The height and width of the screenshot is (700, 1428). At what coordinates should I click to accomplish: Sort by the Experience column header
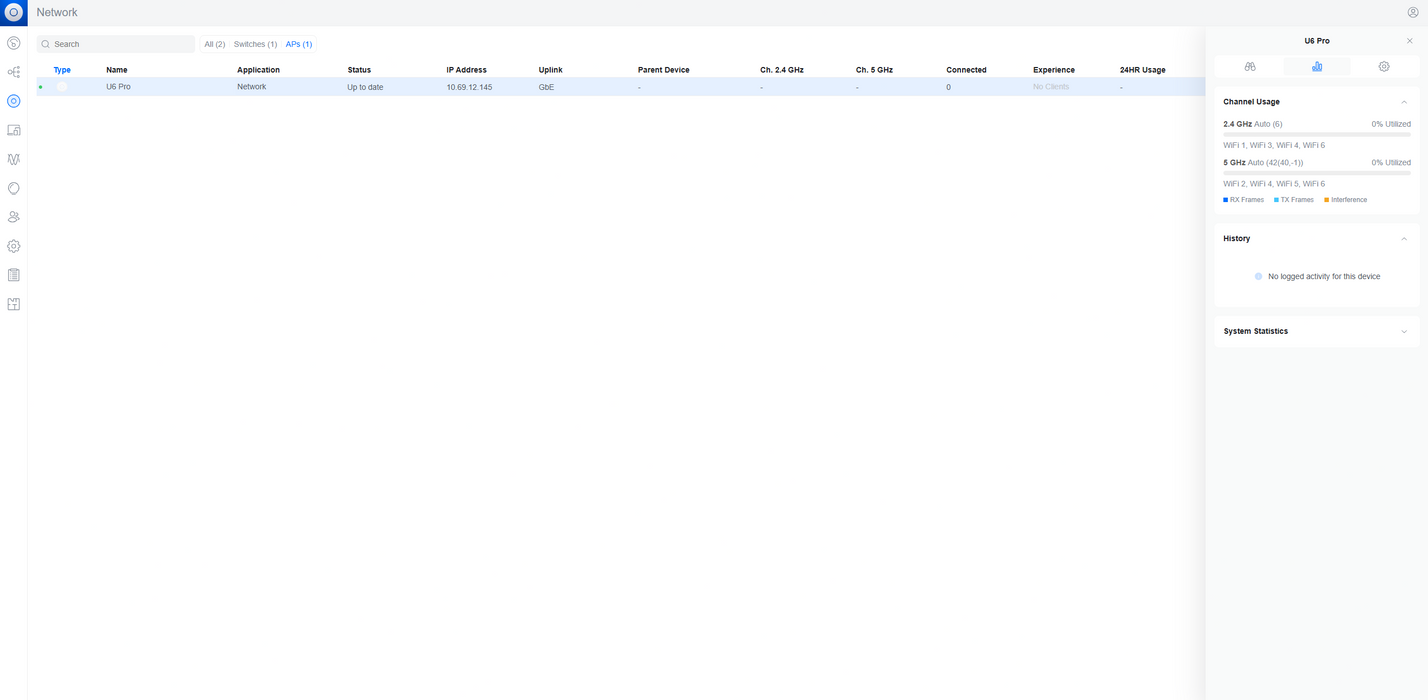tap(1054, 70)
